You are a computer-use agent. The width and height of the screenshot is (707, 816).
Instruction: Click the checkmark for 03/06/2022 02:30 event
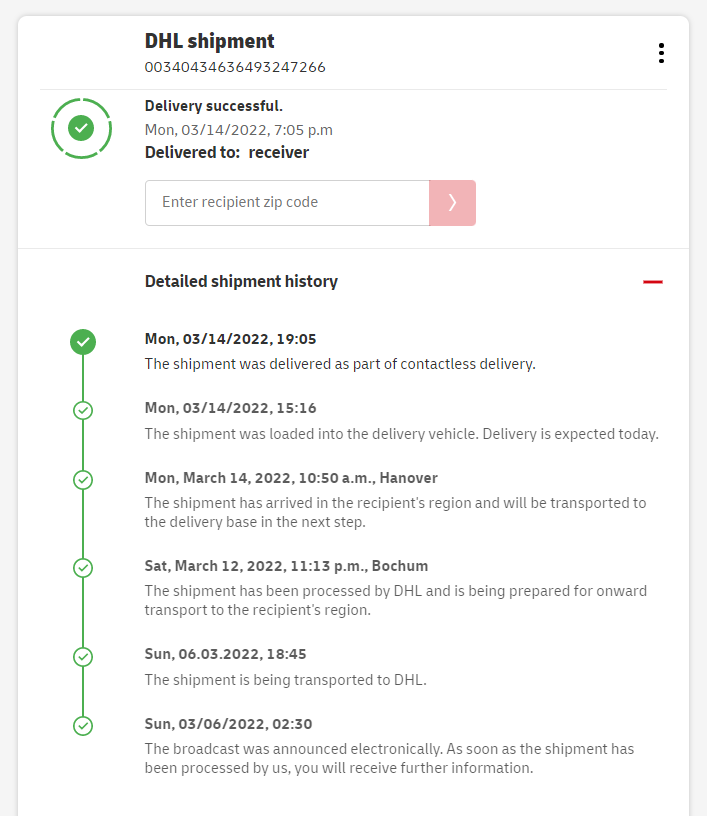[x=83, y=726]
